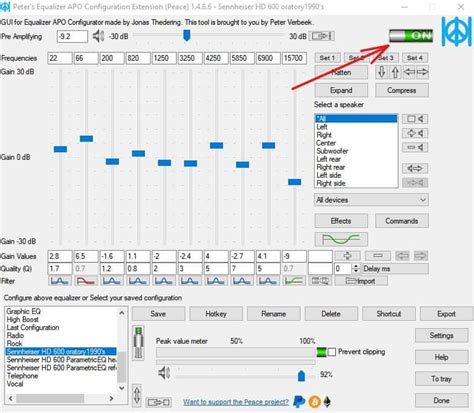Click the 15700 Hz gain slider handle
The image size is (474, 413).
pyautogui.click(x=294, y=182)
